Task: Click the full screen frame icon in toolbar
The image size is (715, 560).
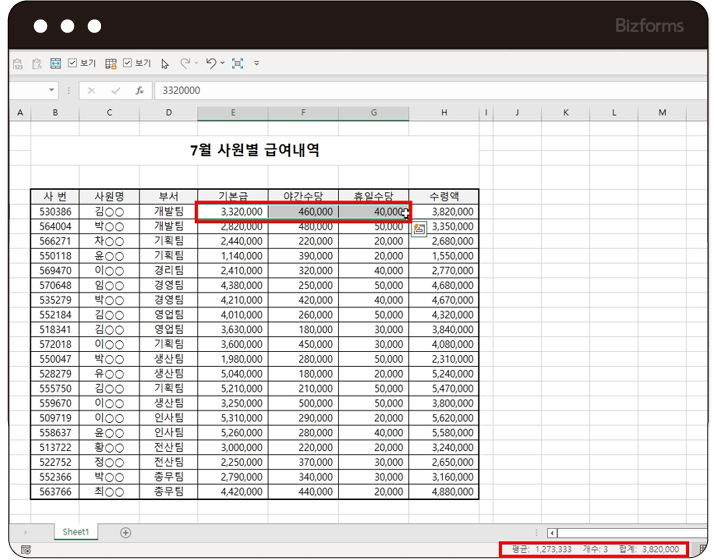Action: 237,63
